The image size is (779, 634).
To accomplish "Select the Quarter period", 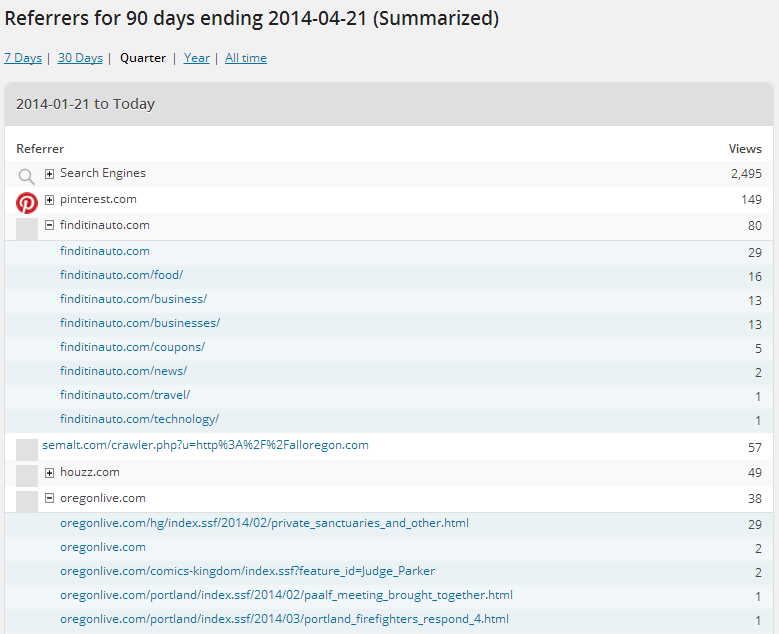I will (143, 58).
